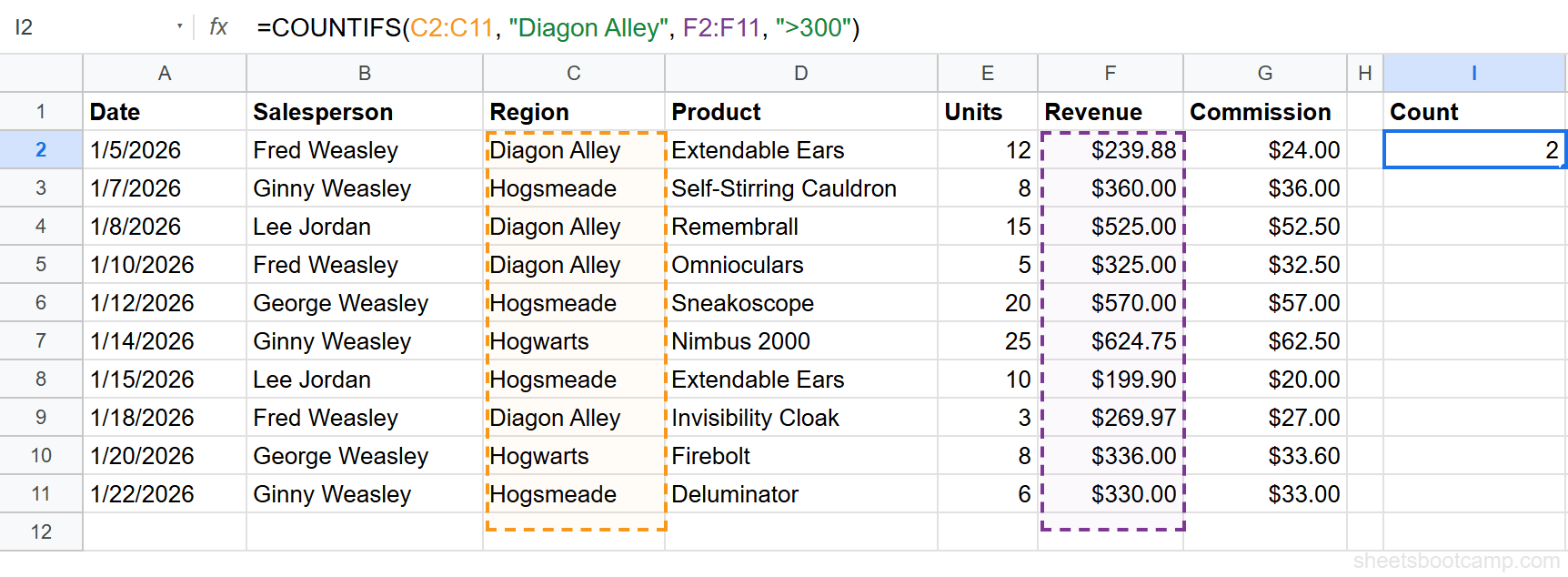Viewport: 1568px width, 577px height.
Task: Select row 7 header
Action: tap(41, 341)
